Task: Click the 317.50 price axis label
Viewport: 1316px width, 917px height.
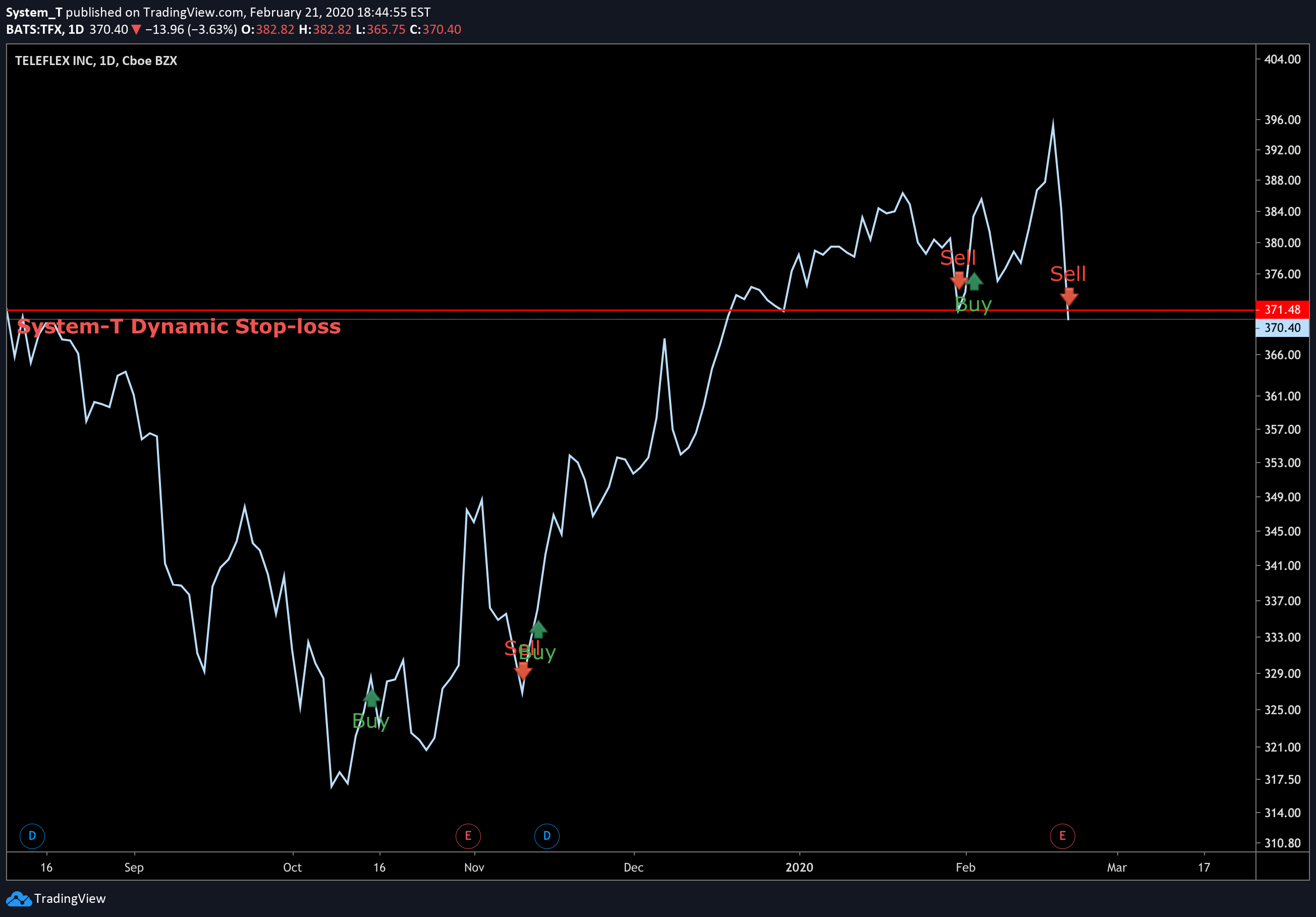Action: click(x=1283, y=779)
